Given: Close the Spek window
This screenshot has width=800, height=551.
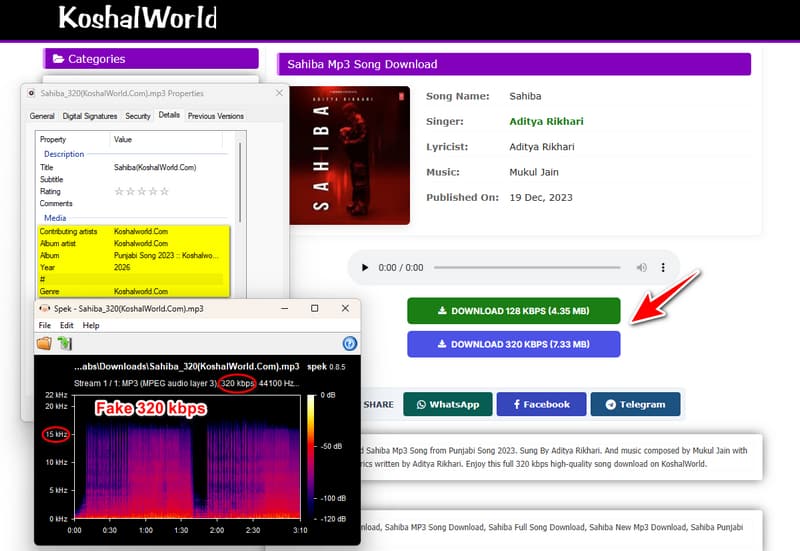Looking at the screenshot, I should (x=345, y=308).
